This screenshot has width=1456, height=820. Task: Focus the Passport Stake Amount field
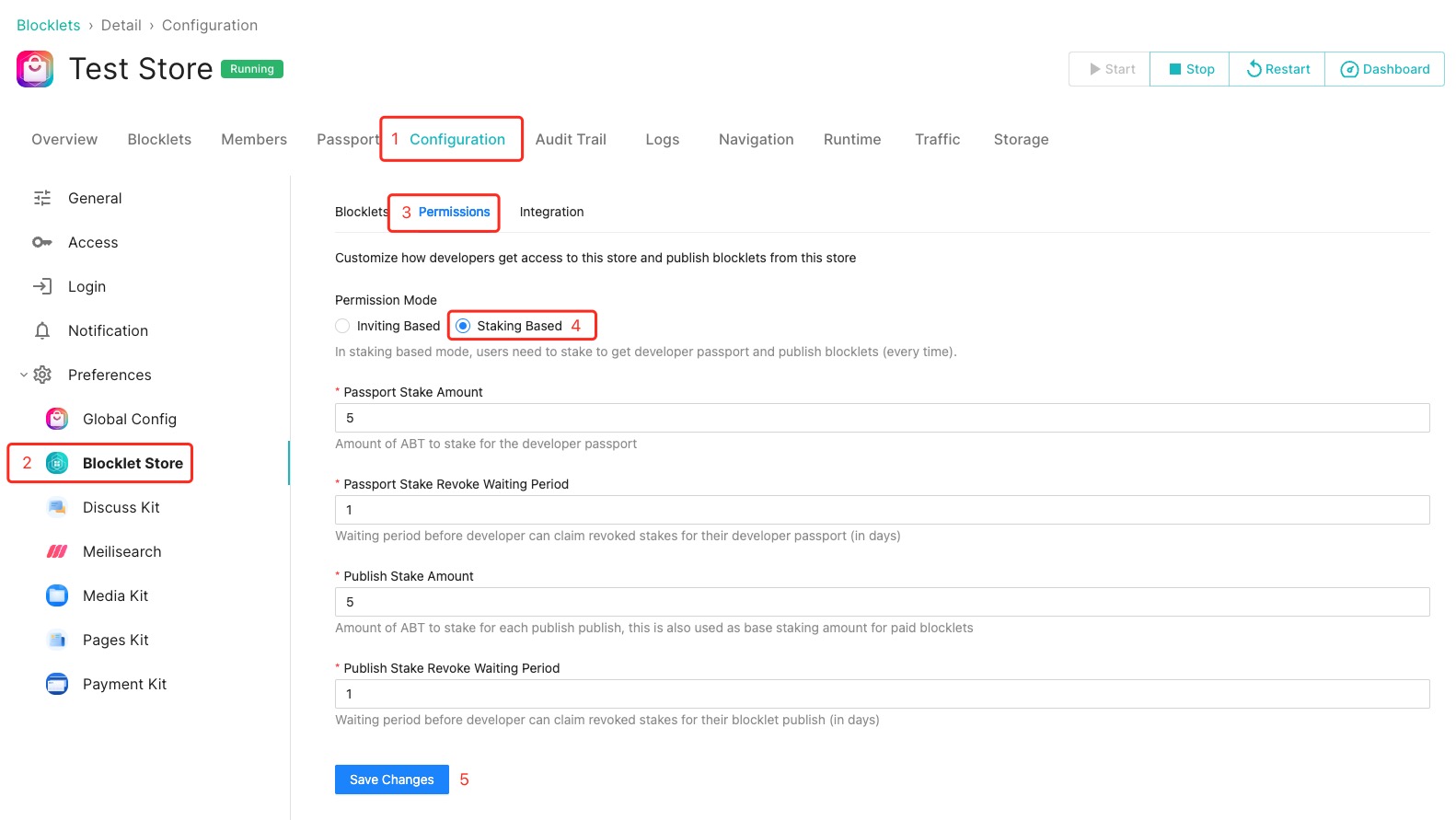tap(882, 418)
